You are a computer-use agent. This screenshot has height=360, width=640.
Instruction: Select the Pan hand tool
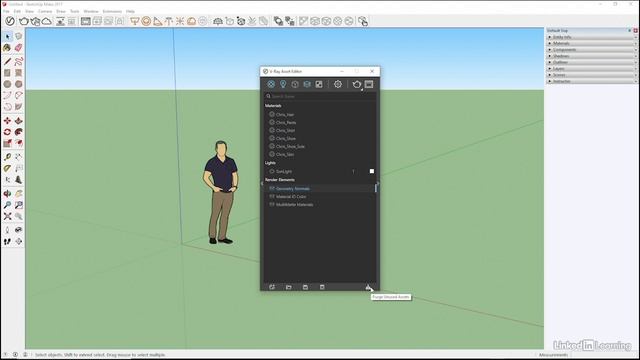tap(18, 194)
